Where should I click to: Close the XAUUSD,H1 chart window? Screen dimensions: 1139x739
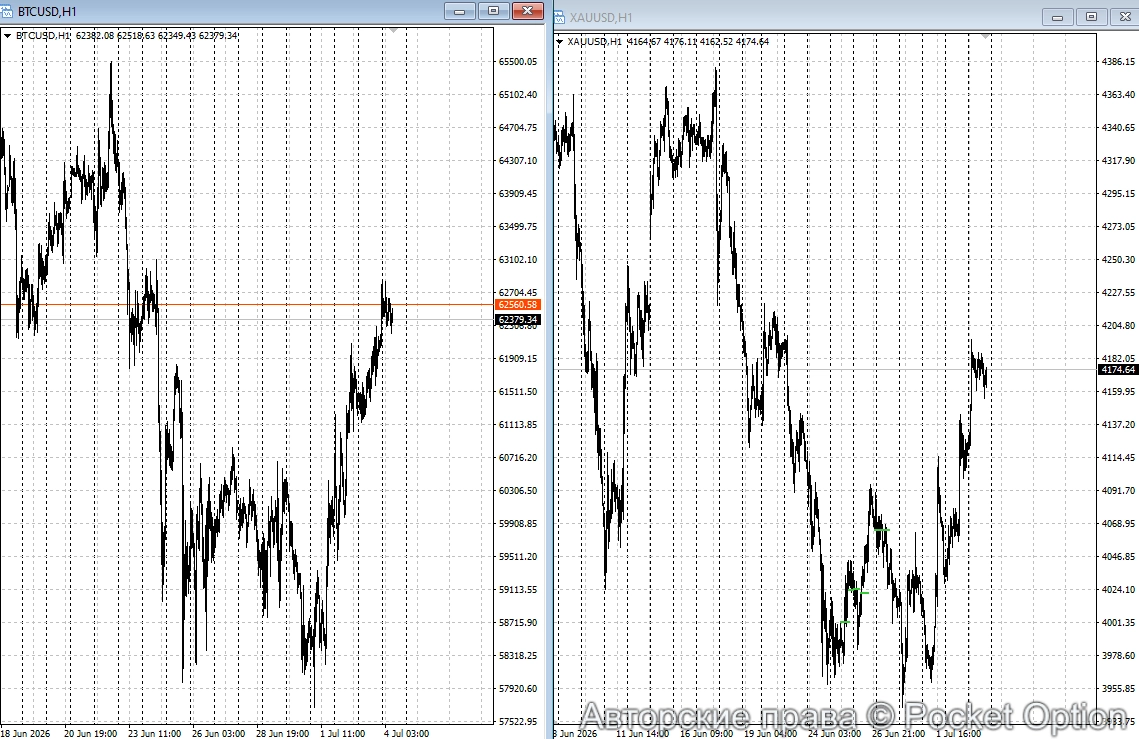pos(1125,17)
